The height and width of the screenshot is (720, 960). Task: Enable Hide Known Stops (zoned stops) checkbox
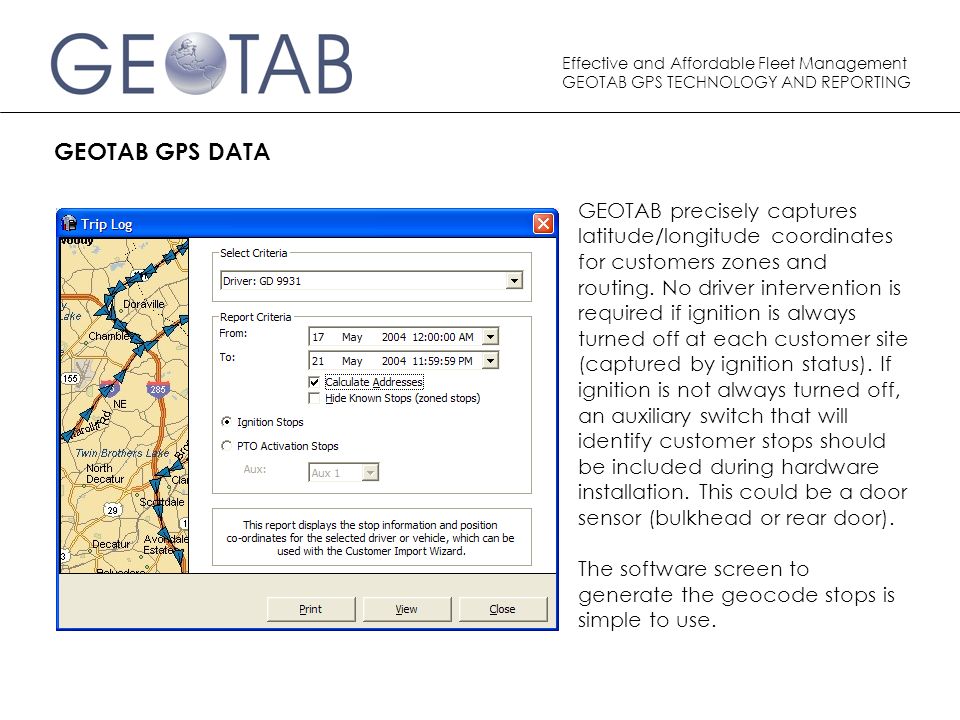[x=314, y=399]
